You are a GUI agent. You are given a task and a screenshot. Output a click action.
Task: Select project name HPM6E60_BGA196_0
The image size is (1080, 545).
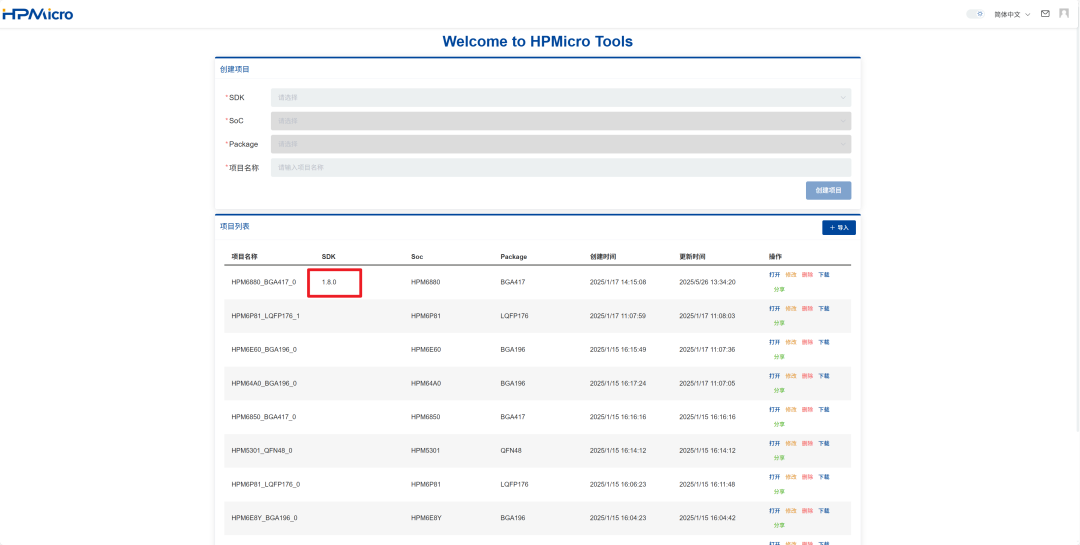click(x=264, y=349)
